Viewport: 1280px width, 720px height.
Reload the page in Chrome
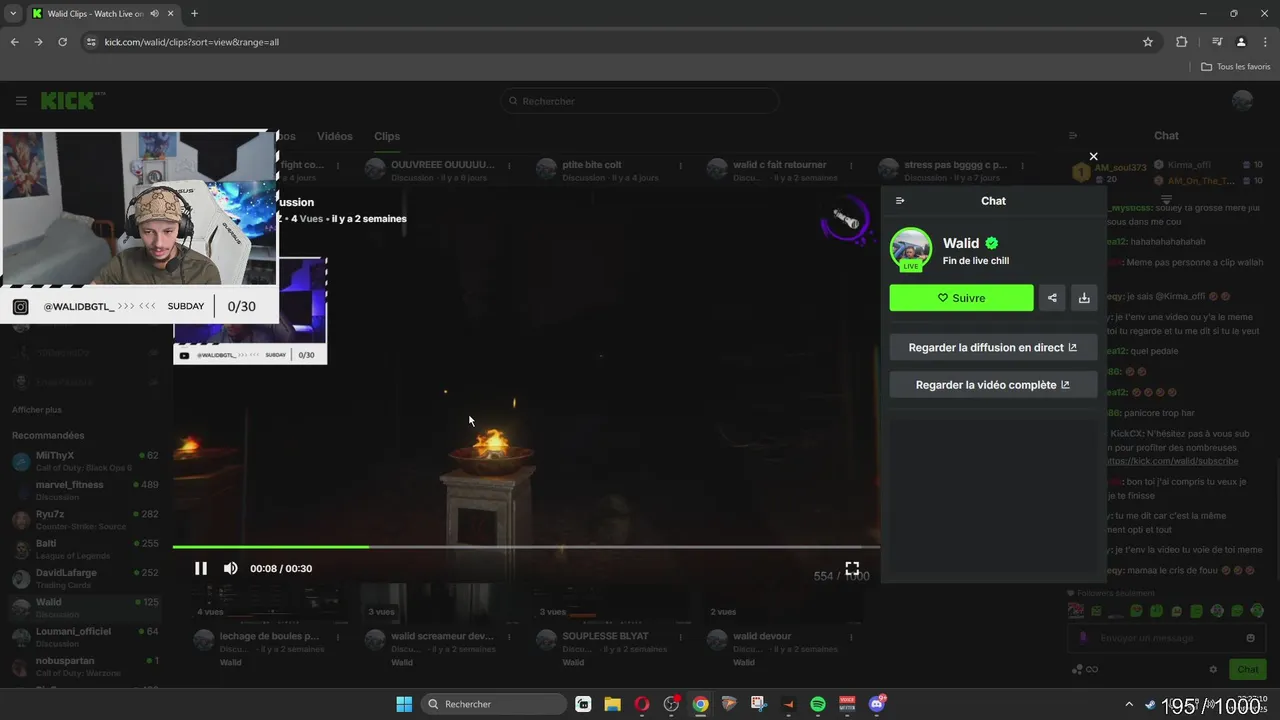coord(62,42)
